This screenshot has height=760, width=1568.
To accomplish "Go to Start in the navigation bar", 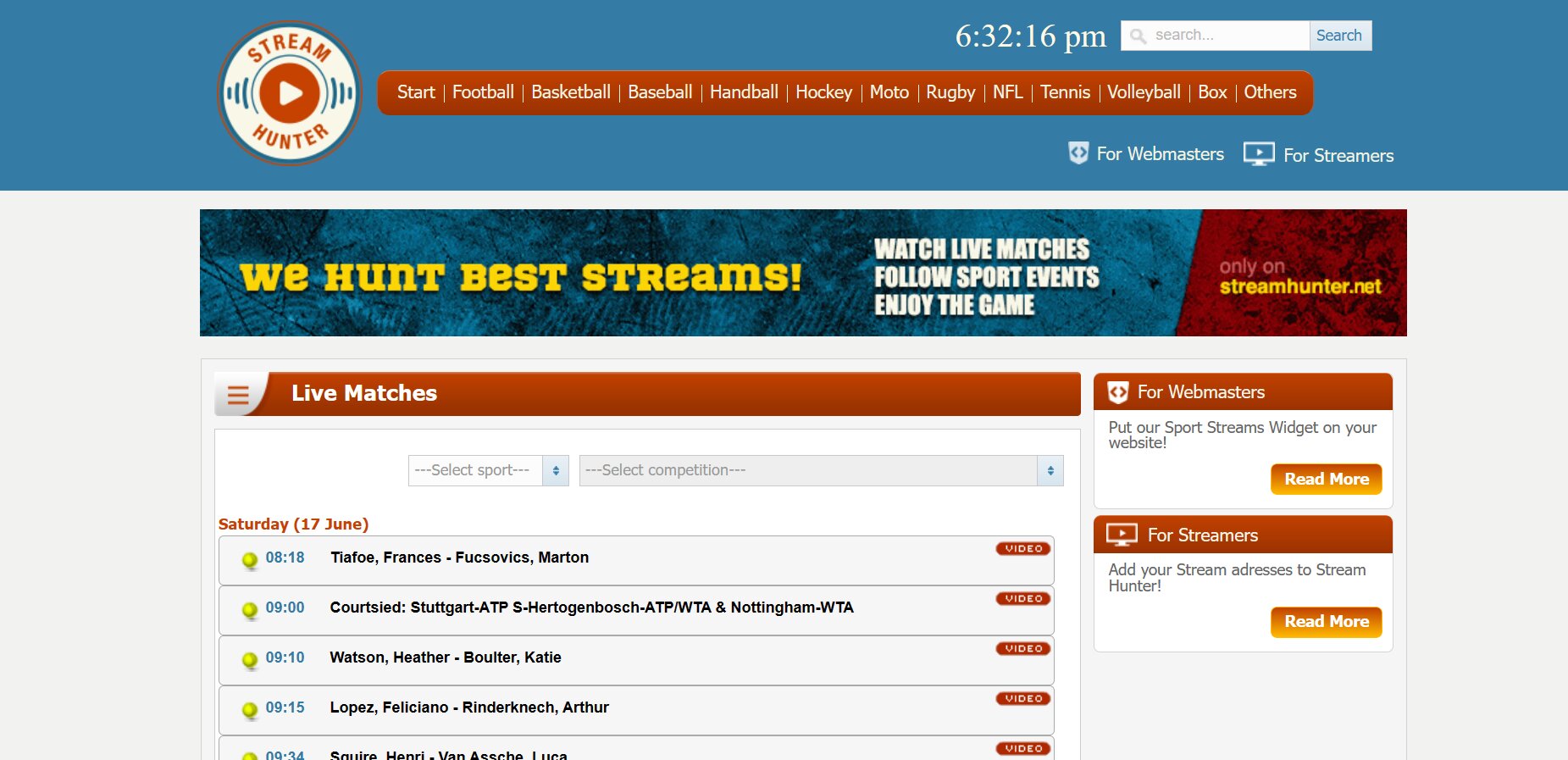I will (x=416, y=92).
